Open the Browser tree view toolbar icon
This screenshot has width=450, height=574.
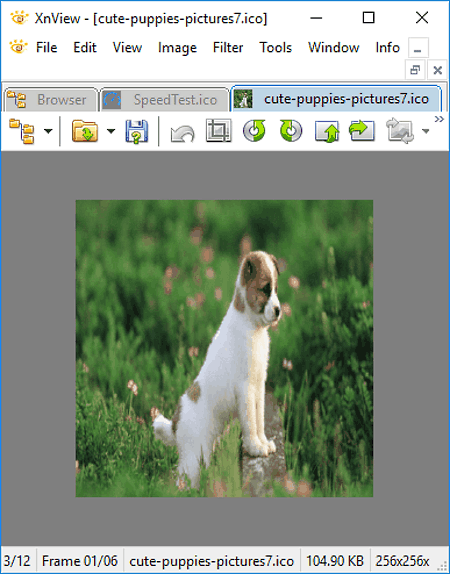pos(22,131)
